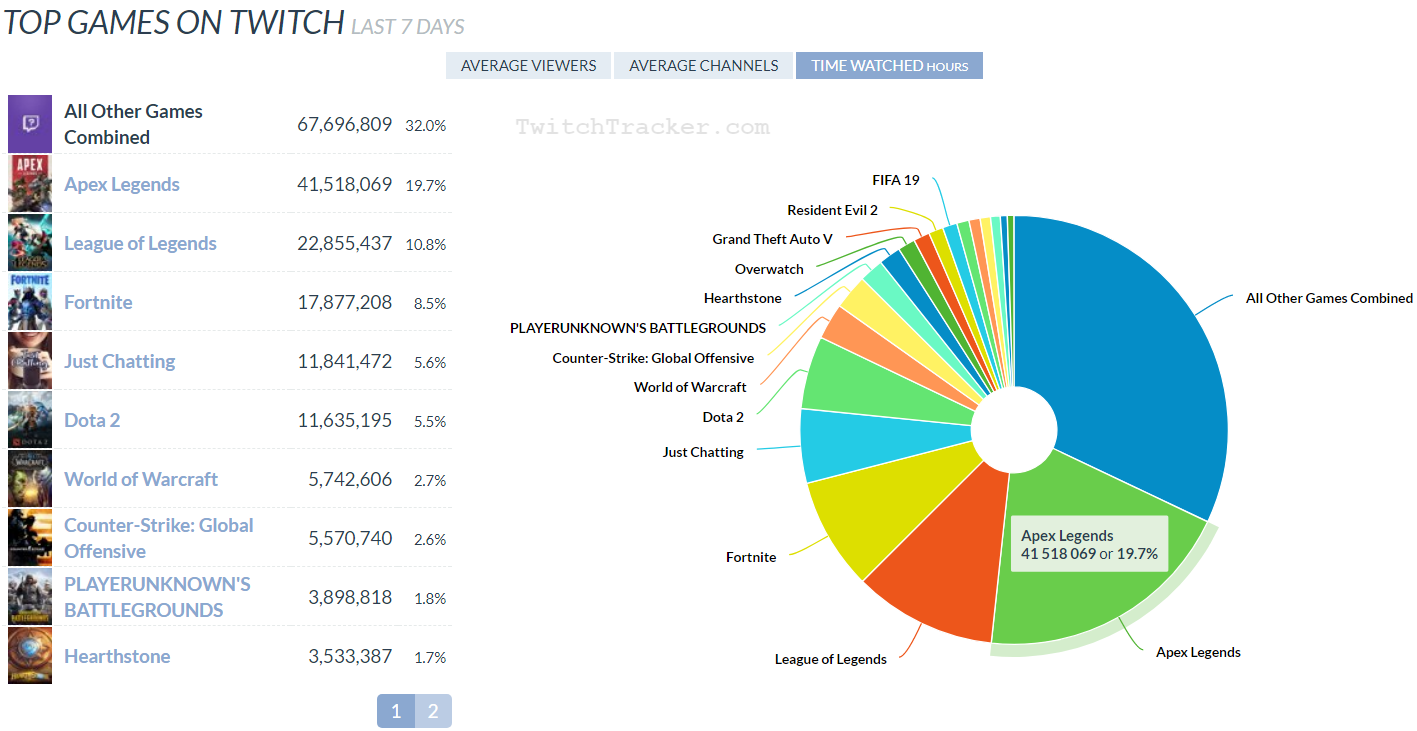Image resolution: width=1417 pixels, height=731 pixels.
Task: Open Counter-Strike: Global Offensive list link
Action: click(x=159, y=538)
